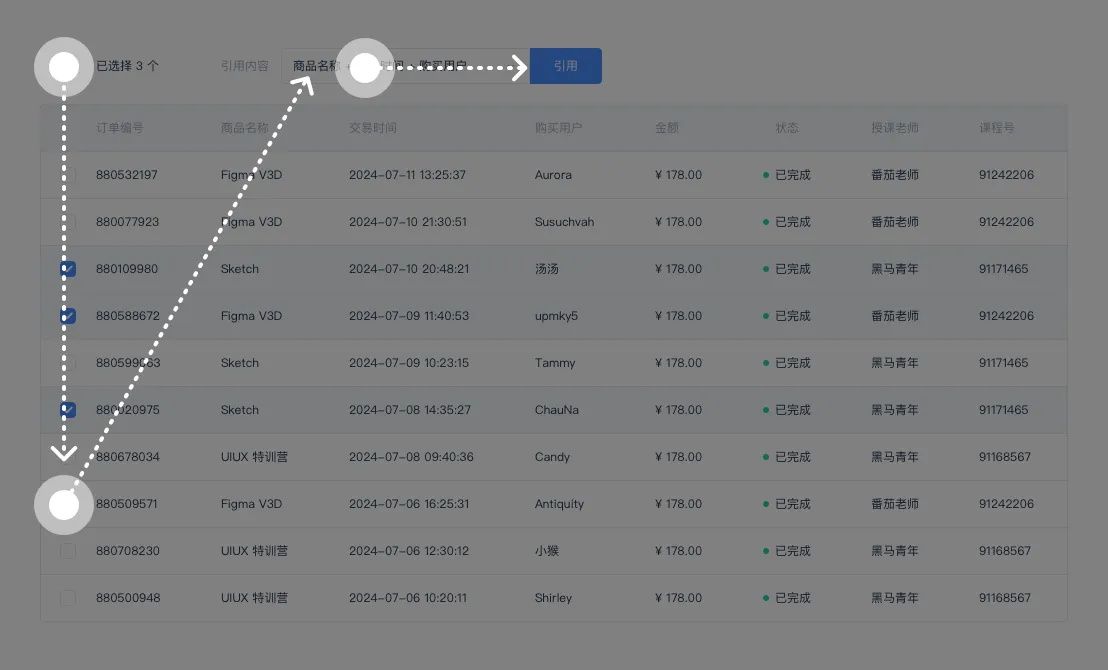Select the 已选择 3 个 selection count label
Viewport: 1108px width, 670px height.
[127, 66]
